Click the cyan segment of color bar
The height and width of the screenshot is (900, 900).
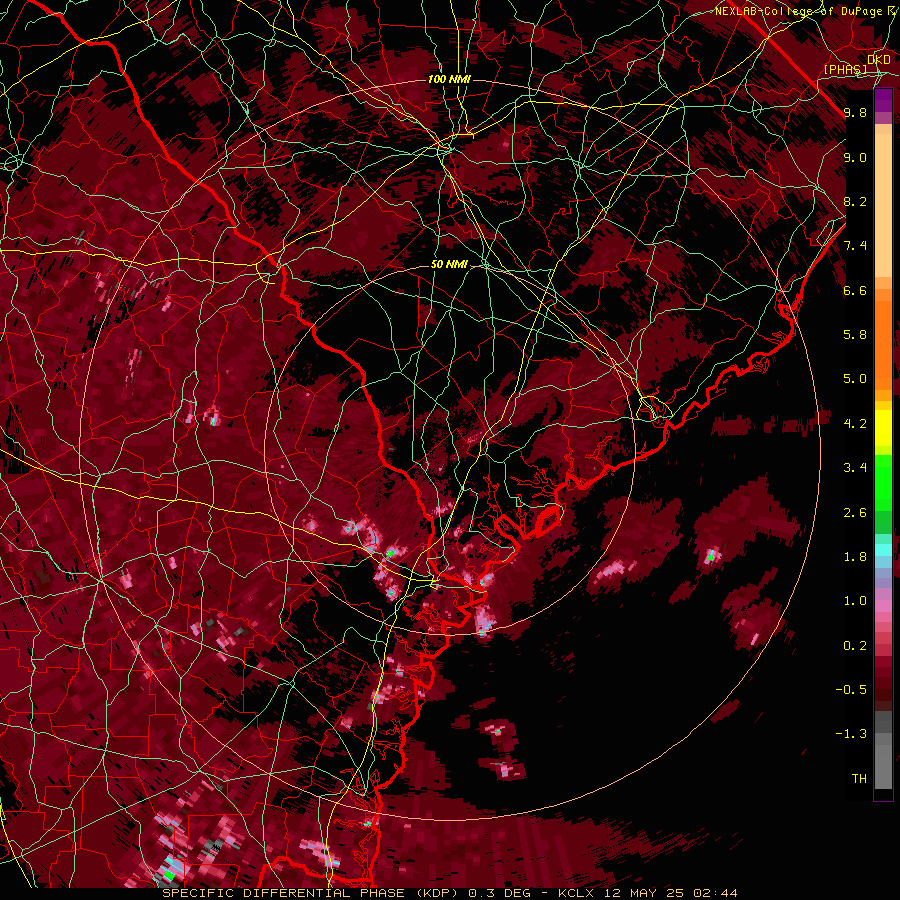(883, 550)
